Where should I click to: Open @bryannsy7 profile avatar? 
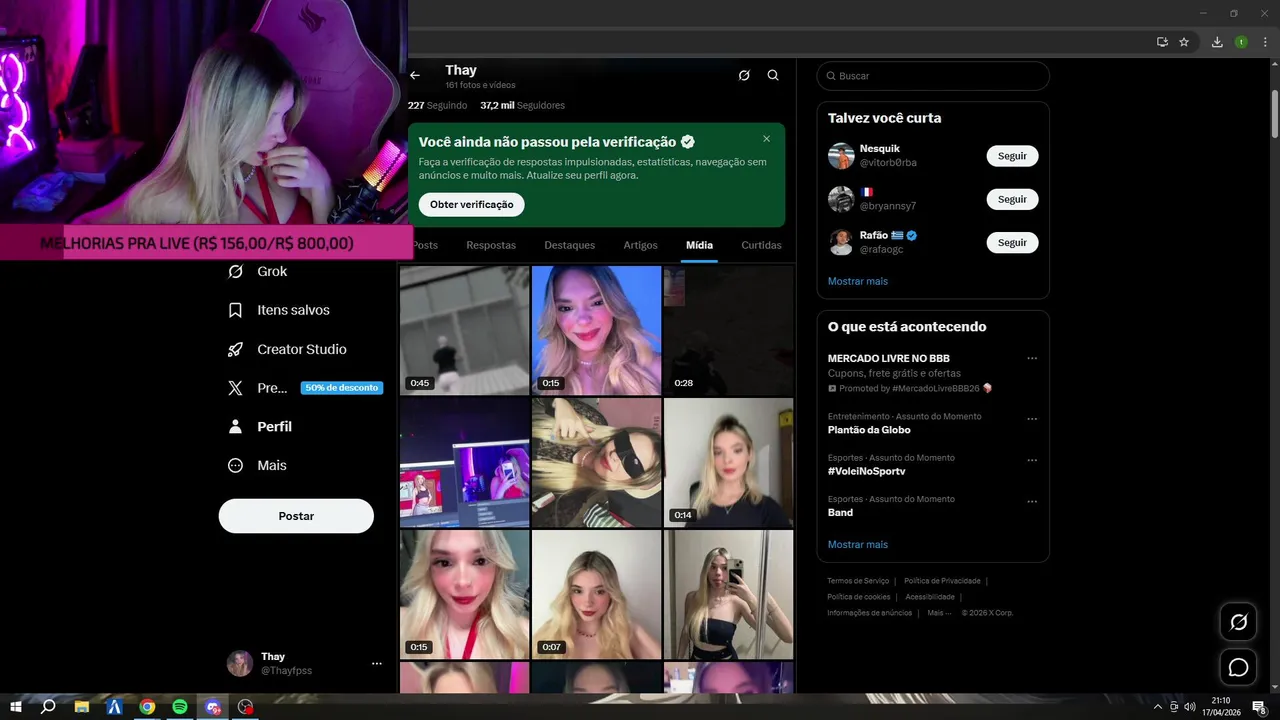pyautogui.click(x=841, y=199)
